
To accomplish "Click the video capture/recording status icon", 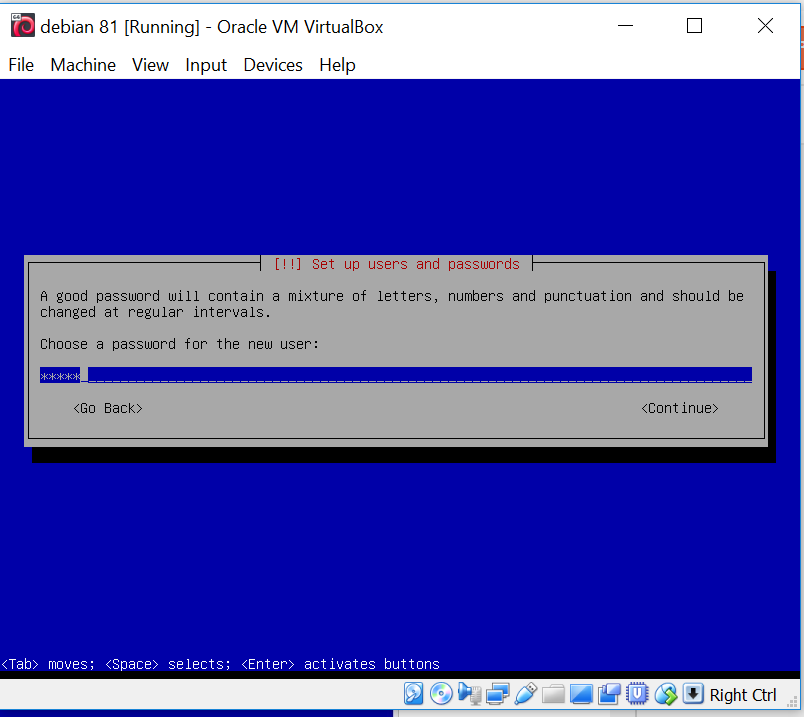I will pyautogui.click(x=609, y=694).
